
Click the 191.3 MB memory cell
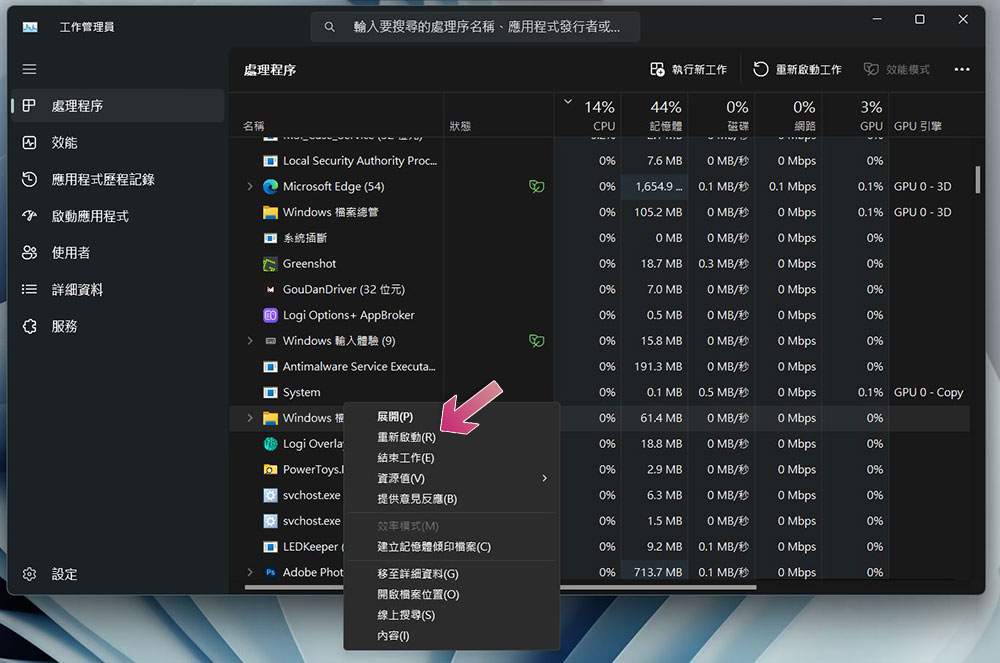654,367
